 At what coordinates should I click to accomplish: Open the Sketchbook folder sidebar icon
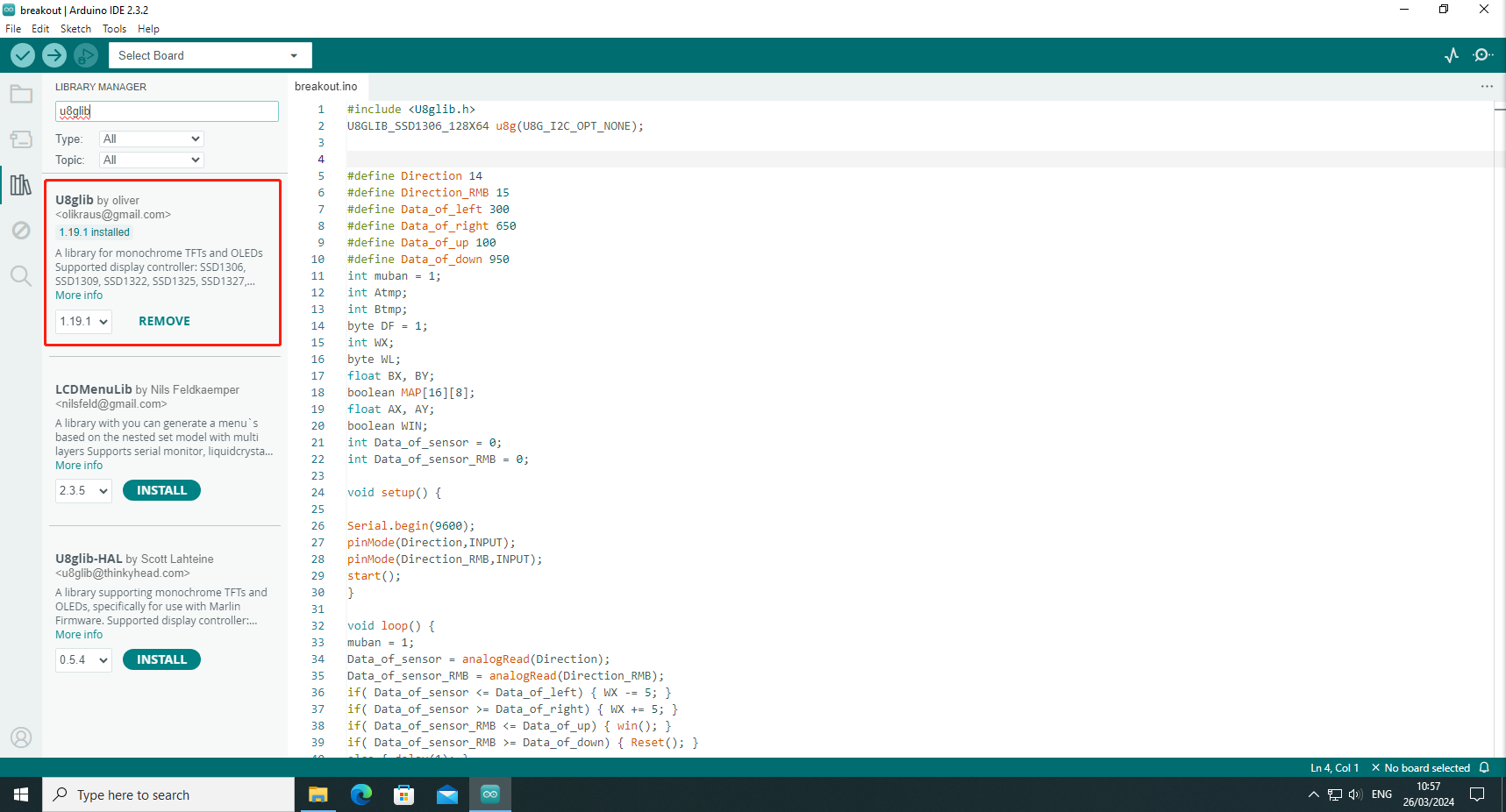click(21, 94)
